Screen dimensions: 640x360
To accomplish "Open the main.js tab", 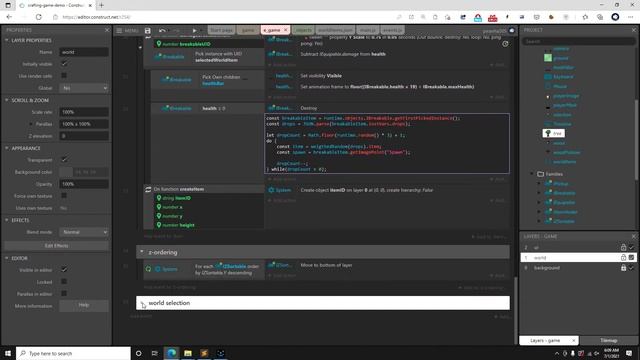I will point(367,30).
